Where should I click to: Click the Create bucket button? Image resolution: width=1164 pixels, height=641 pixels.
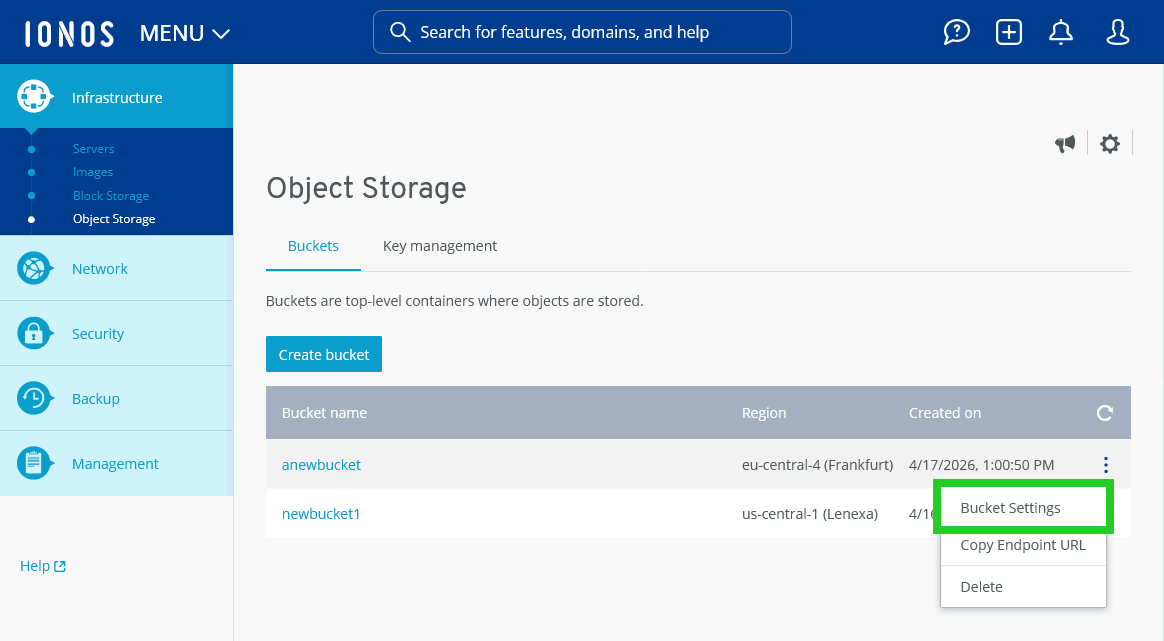323,353
